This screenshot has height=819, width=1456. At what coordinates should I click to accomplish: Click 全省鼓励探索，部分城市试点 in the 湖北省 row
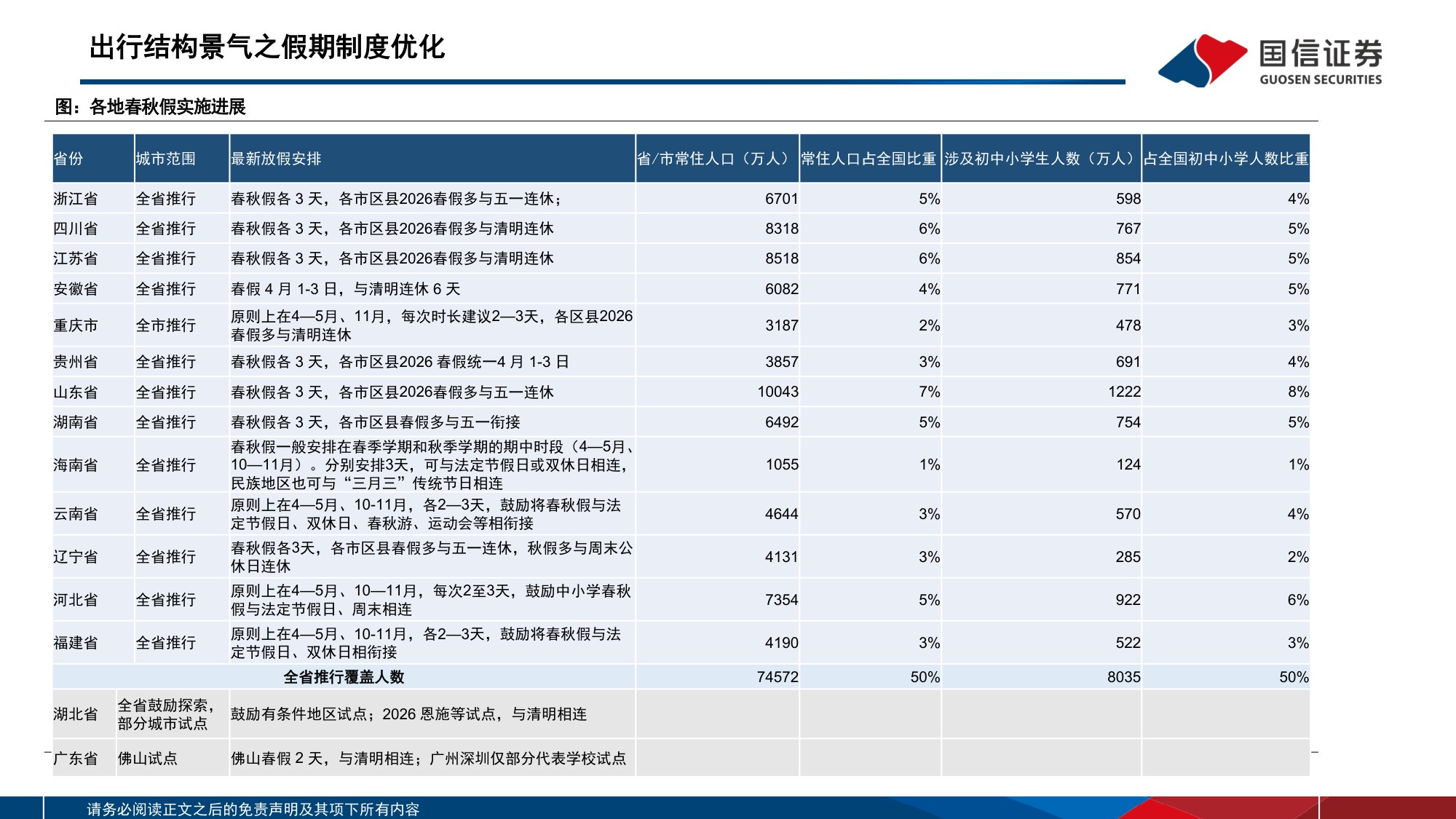point(166,714)
